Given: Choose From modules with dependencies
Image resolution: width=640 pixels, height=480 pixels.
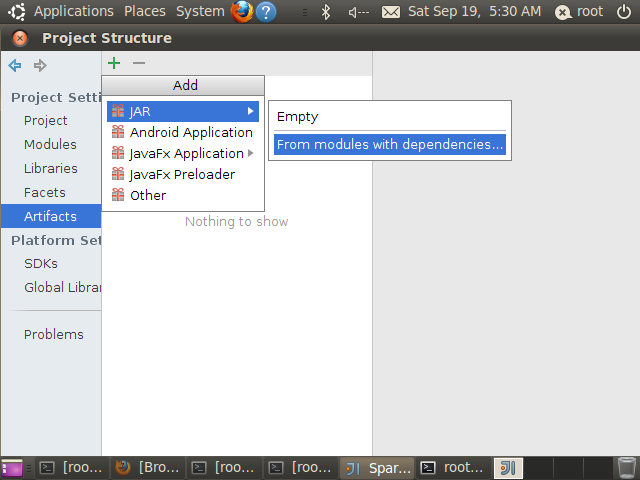Looking at the screenshot, I should tap(390, 144).
